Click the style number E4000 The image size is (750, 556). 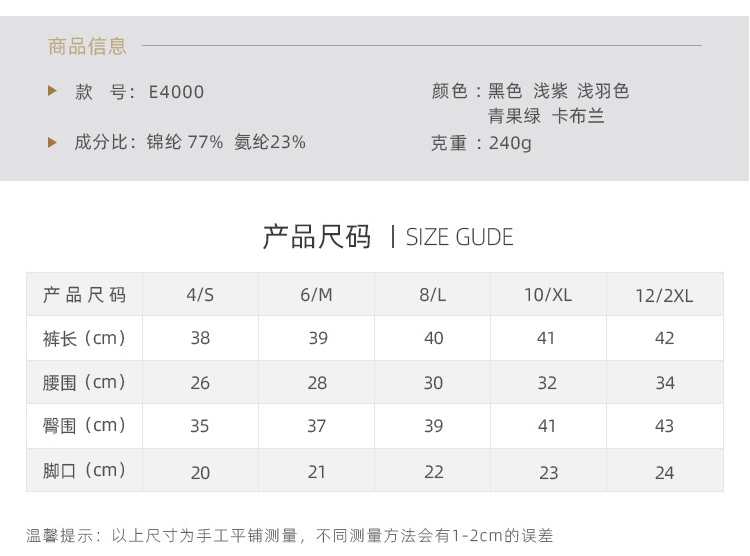point(176,92)
